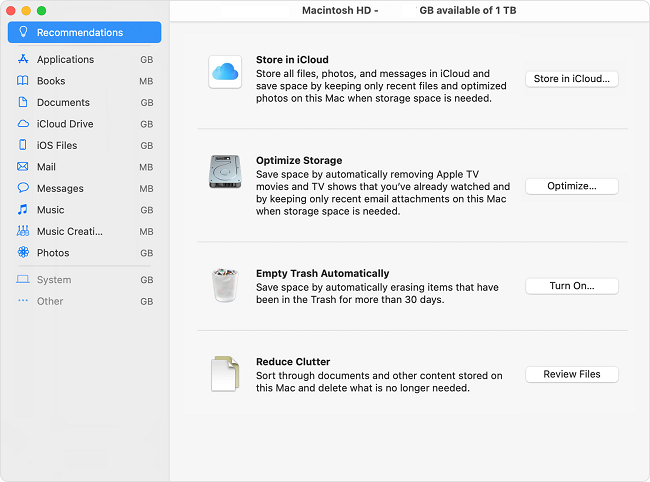Viewport: 650px width, 482px height.
Task: Click the Review Files button
Action: pyautogui.click(x=572, y=374)
